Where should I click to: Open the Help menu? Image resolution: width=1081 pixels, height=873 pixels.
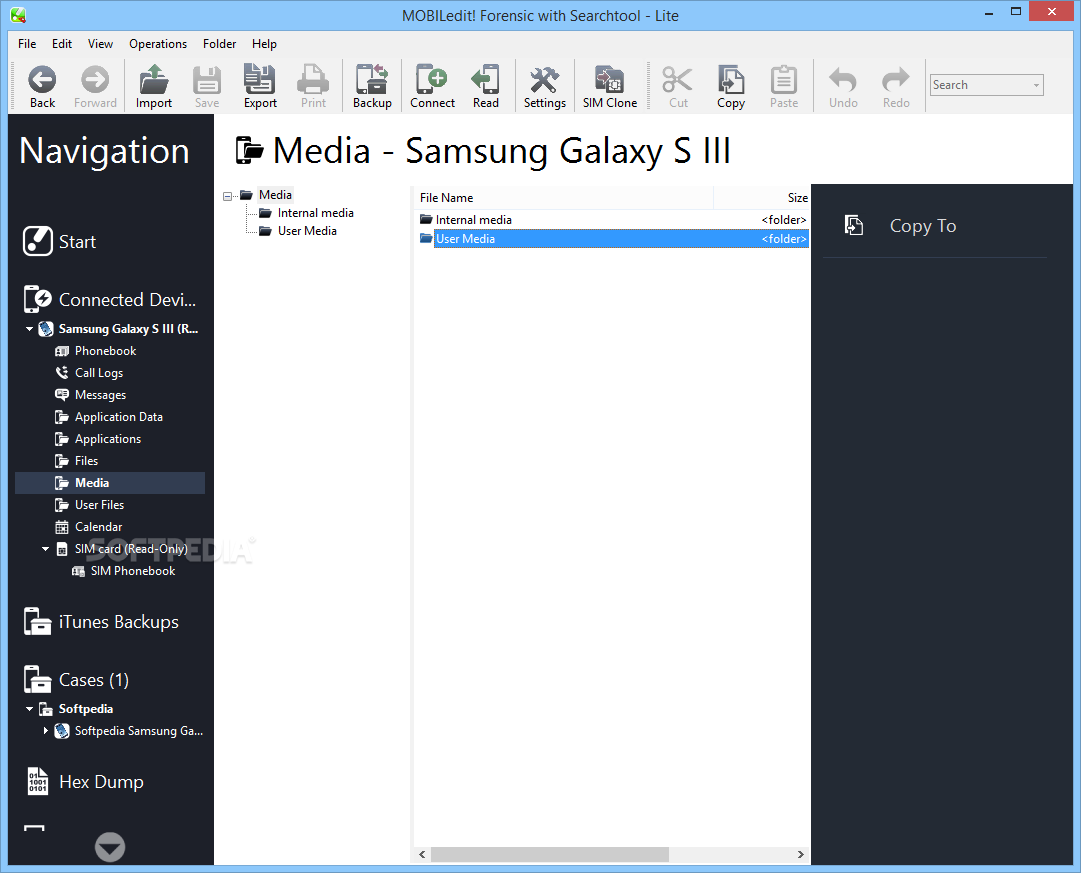pos(264,43)
